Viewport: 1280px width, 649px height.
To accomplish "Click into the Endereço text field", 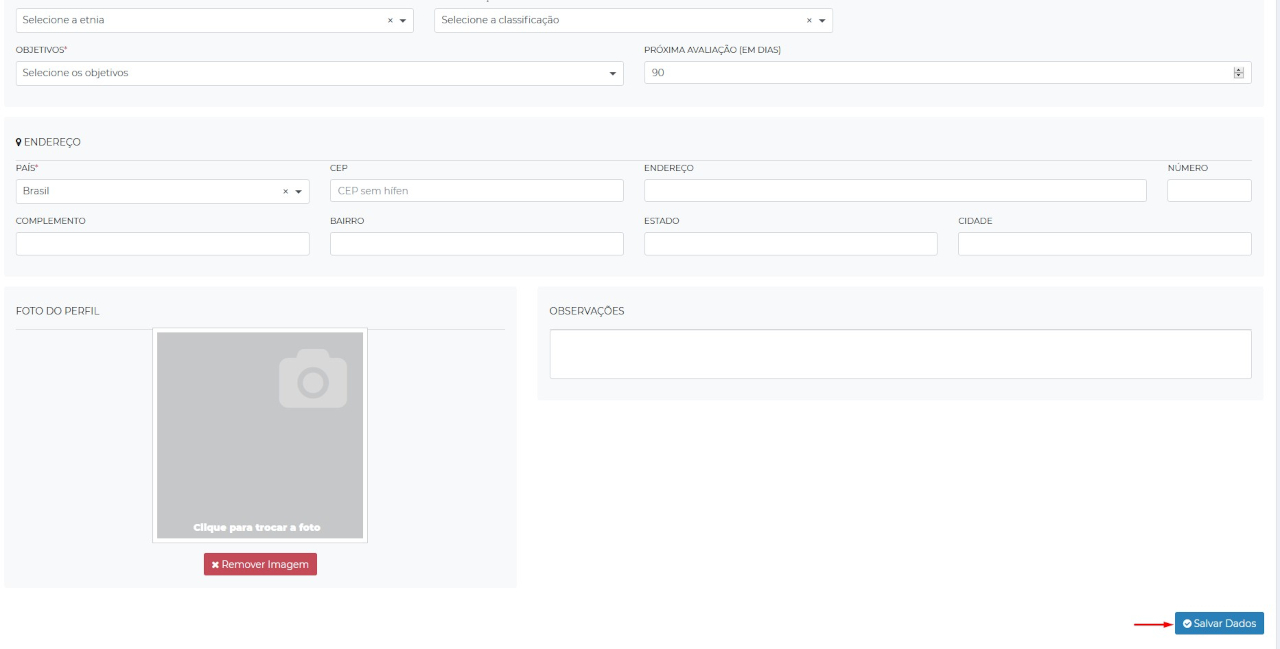I will [894, 191].
